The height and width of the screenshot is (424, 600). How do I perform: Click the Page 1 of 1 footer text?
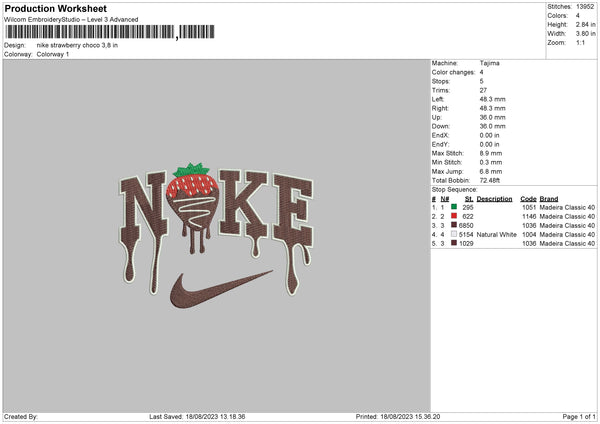pos(579,416)
